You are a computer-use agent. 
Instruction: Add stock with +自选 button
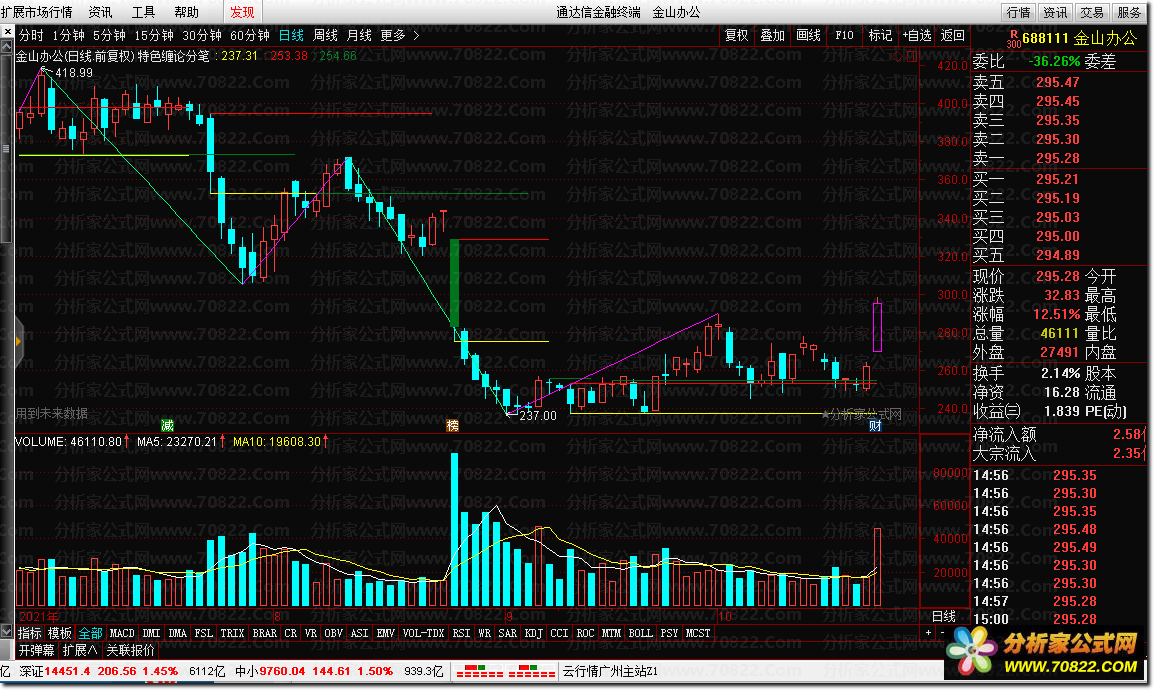[916, 35]
